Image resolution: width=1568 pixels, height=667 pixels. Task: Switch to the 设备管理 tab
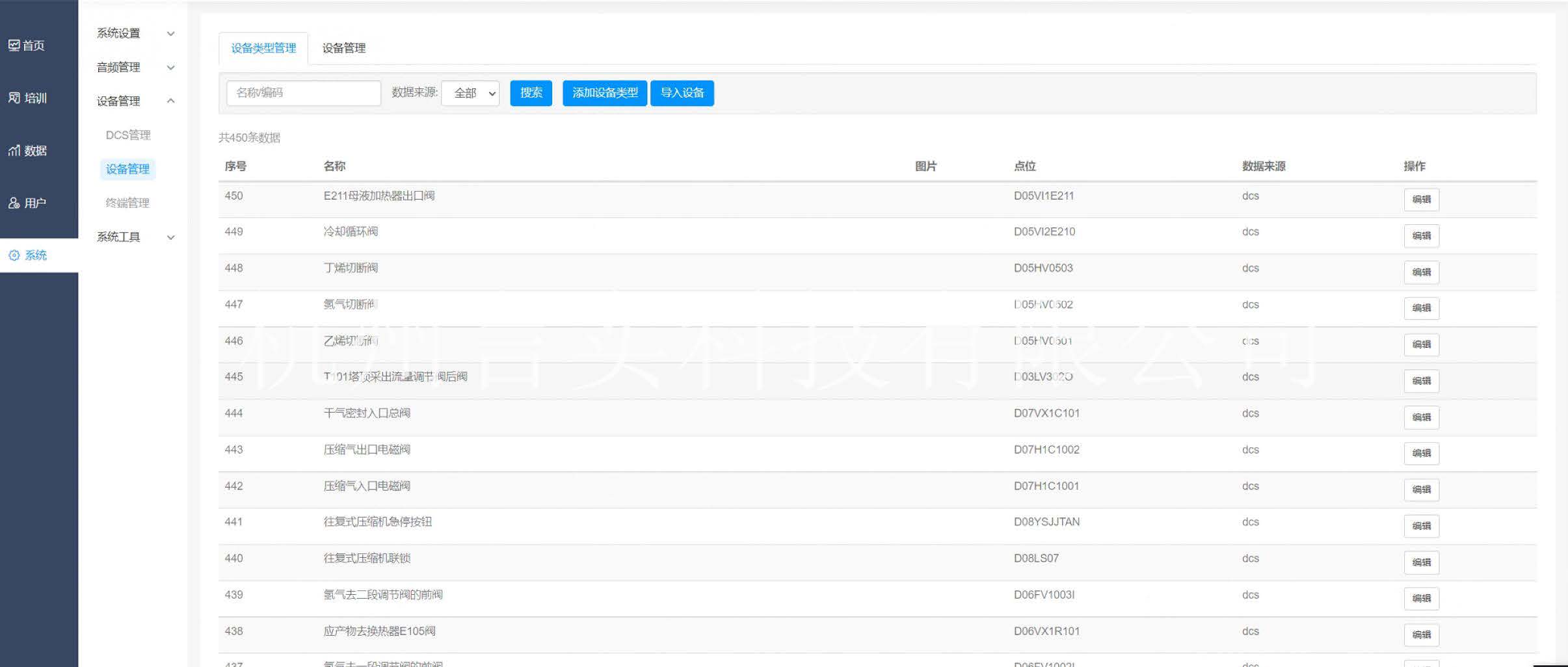(343, 48)
